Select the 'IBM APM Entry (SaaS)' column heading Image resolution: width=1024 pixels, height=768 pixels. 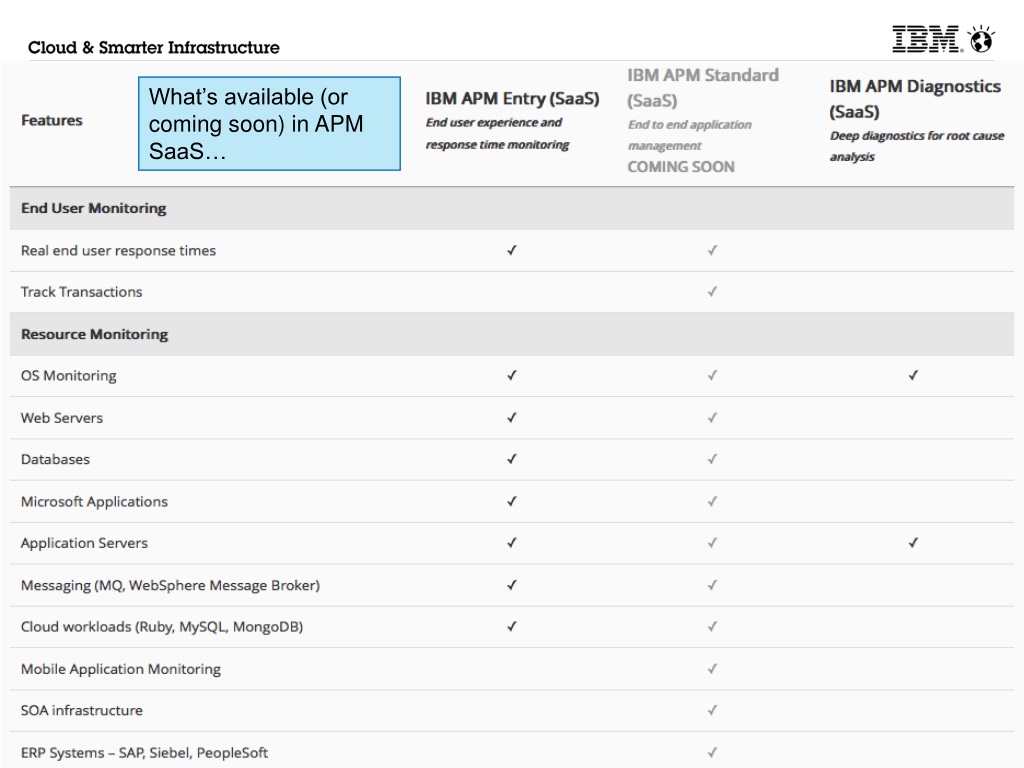(512, 98)
